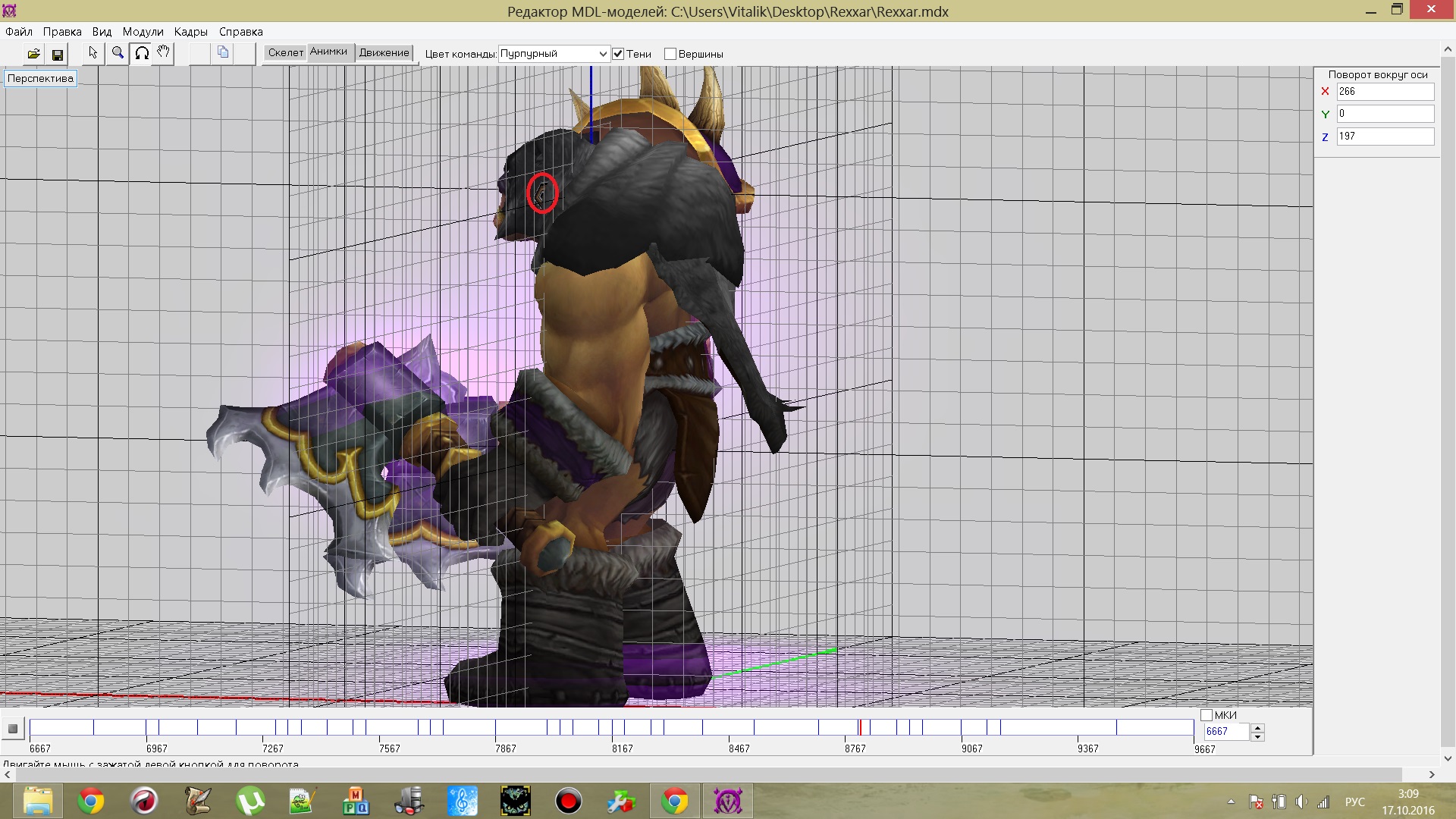Image resolution: width=1456 pixels, height=819 pixels.
Task: Click the Перспектива view label
Action: coord(40,78)
